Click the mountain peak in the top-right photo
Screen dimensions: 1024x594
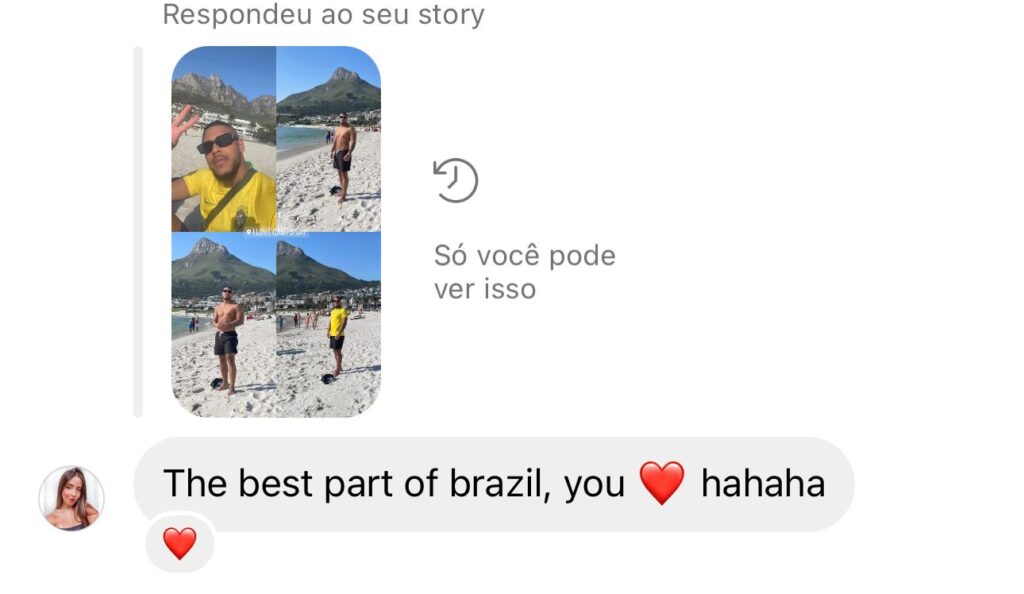[344, 74]
